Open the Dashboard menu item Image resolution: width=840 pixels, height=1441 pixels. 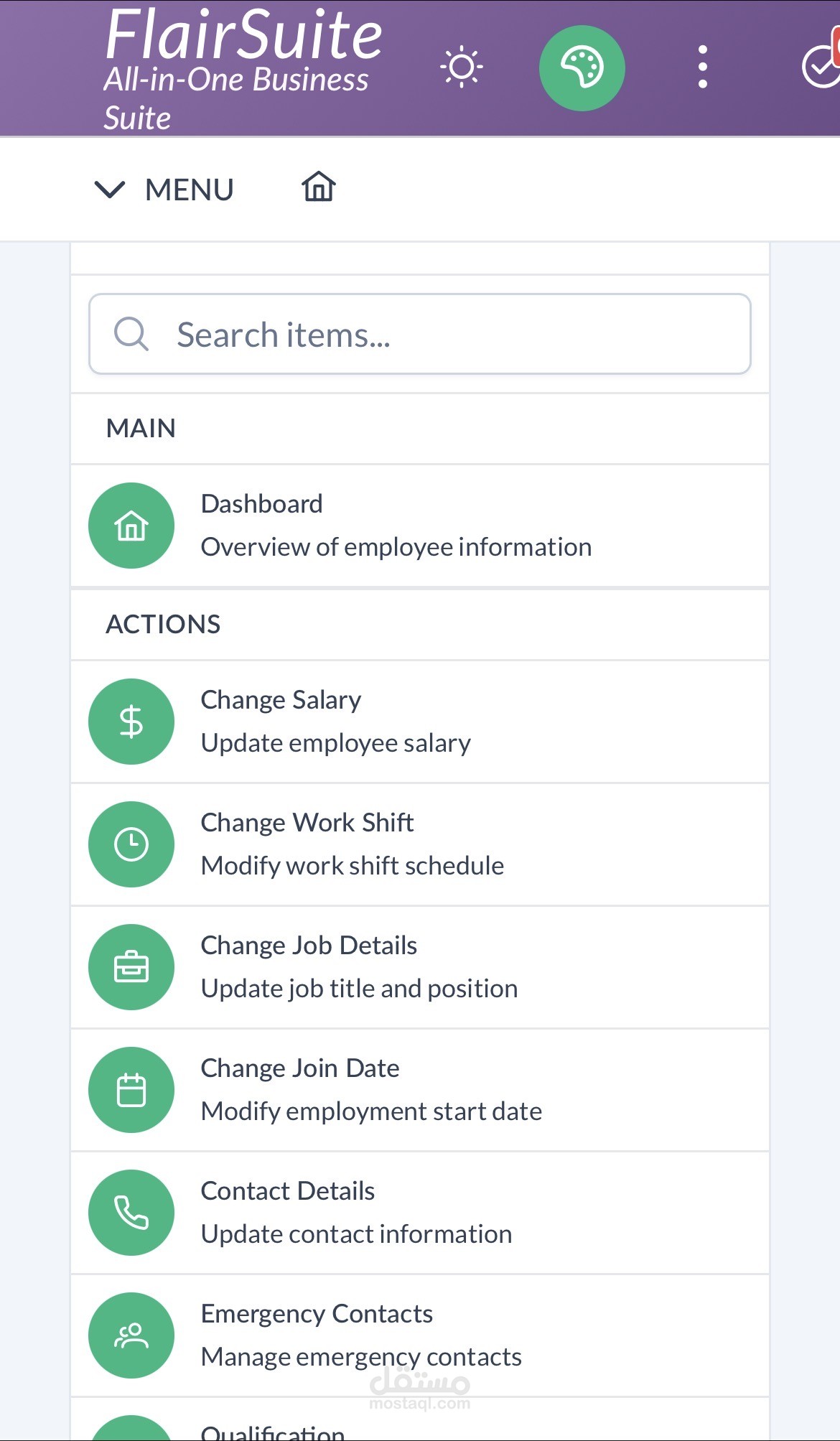[x=396, y=526]
